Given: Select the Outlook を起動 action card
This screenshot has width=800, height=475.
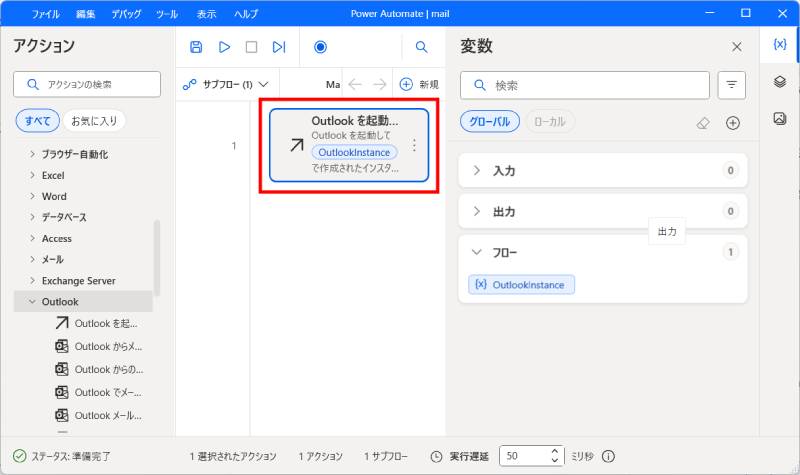Looking at the screenshot, I should pyautogui.click(x=349, y=145).
